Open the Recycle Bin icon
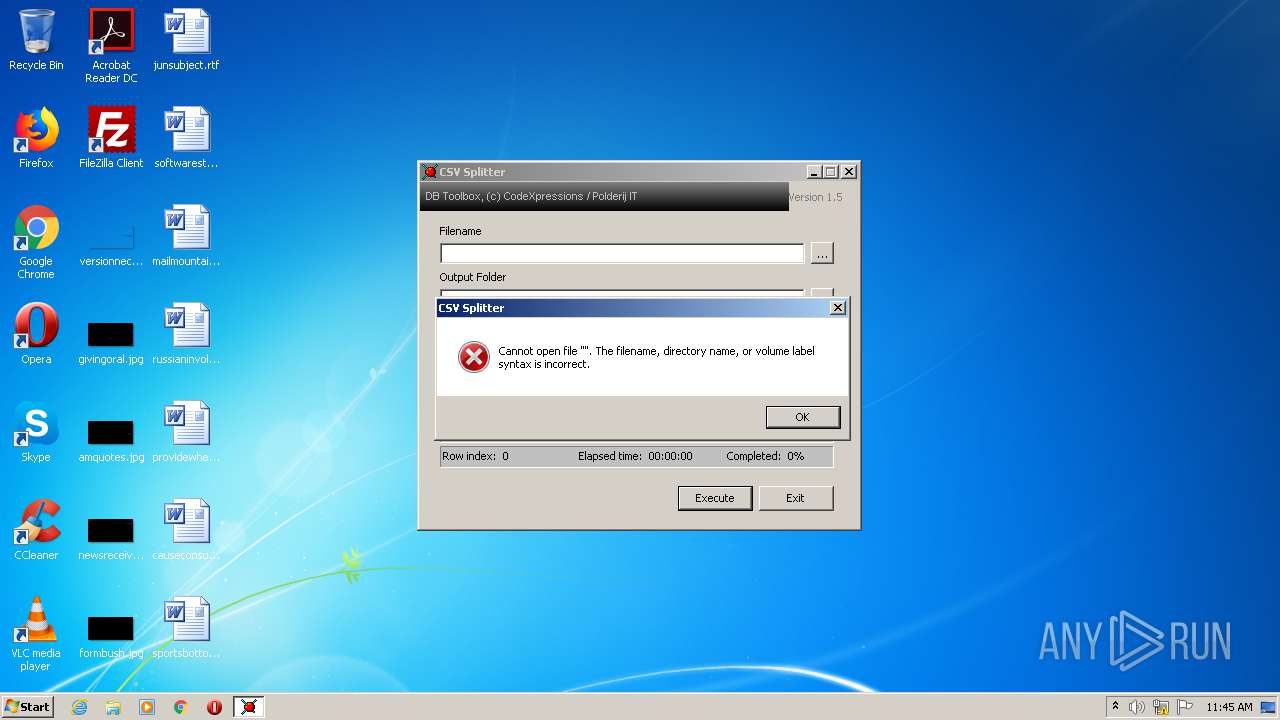Screen dimensions: 1280x720 coord(36,41)
